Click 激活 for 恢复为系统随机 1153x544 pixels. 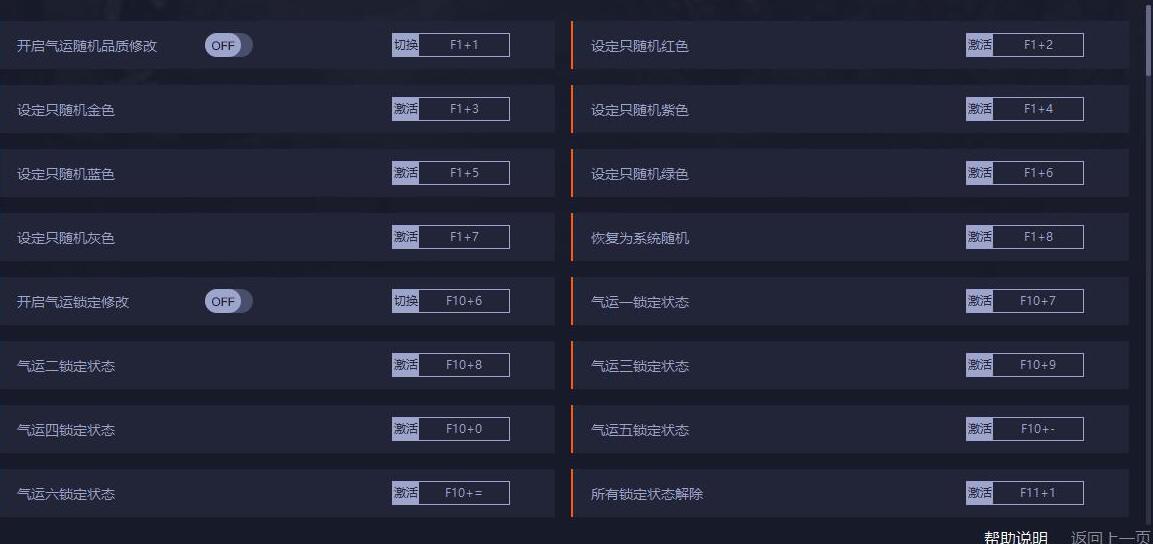pos(979,237)
